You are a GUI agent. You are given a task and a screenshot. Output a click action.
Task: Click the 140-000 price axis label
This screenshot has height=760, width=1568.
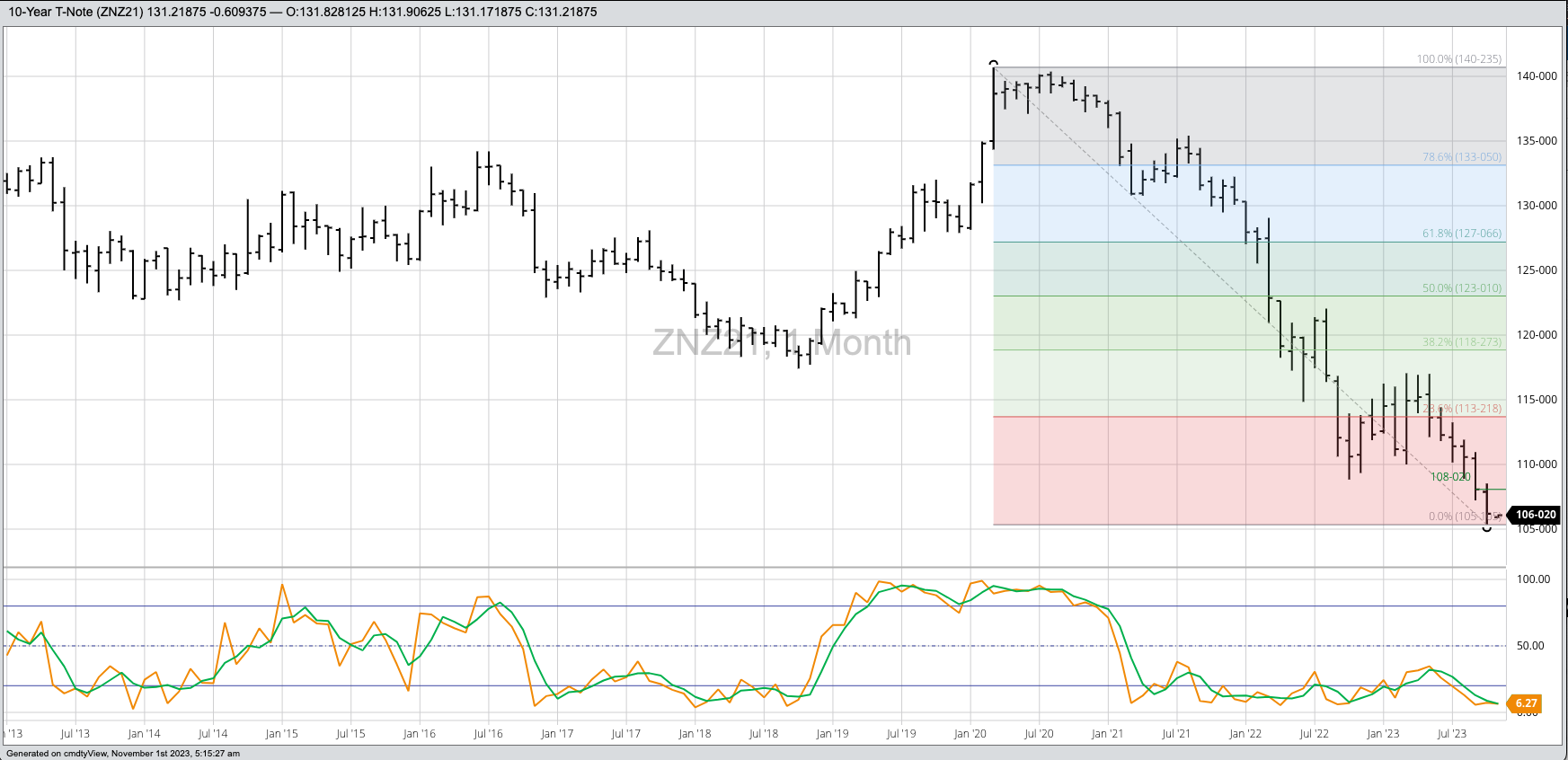pos(1537,76)
